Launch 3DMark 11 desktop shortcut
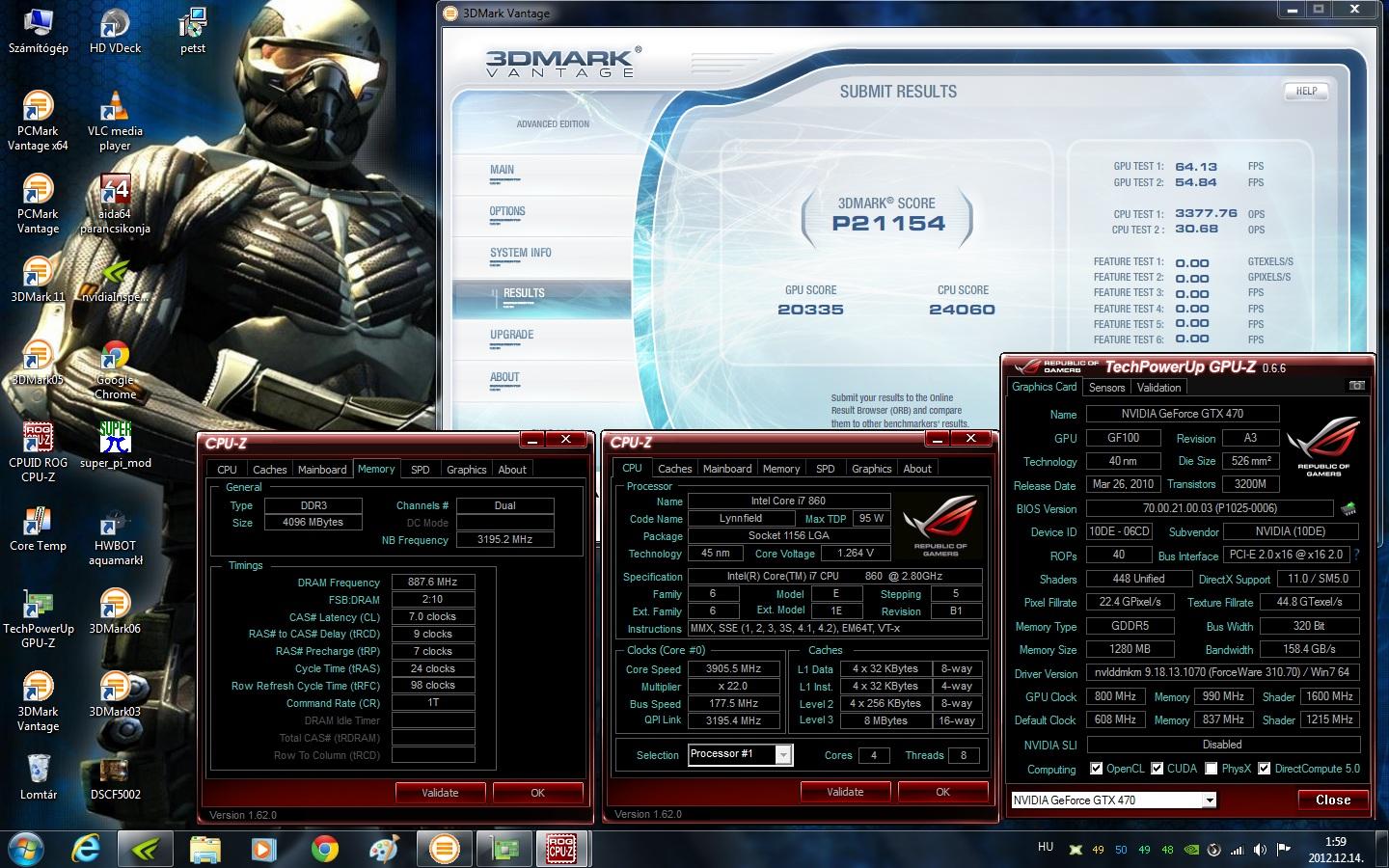The width and height of the screenshot is (1389, 868). click(38, 280)
